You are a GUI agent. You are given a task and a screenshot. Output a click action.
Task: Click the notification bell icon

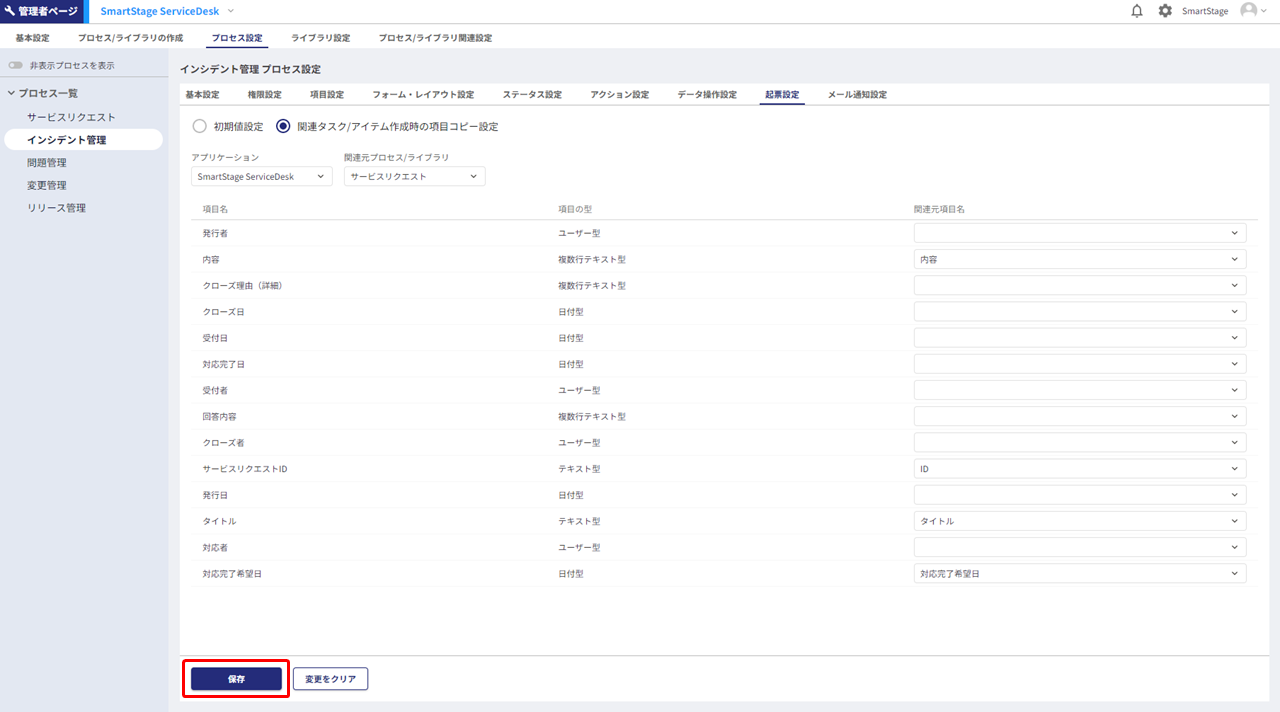tap(1137, 11)
